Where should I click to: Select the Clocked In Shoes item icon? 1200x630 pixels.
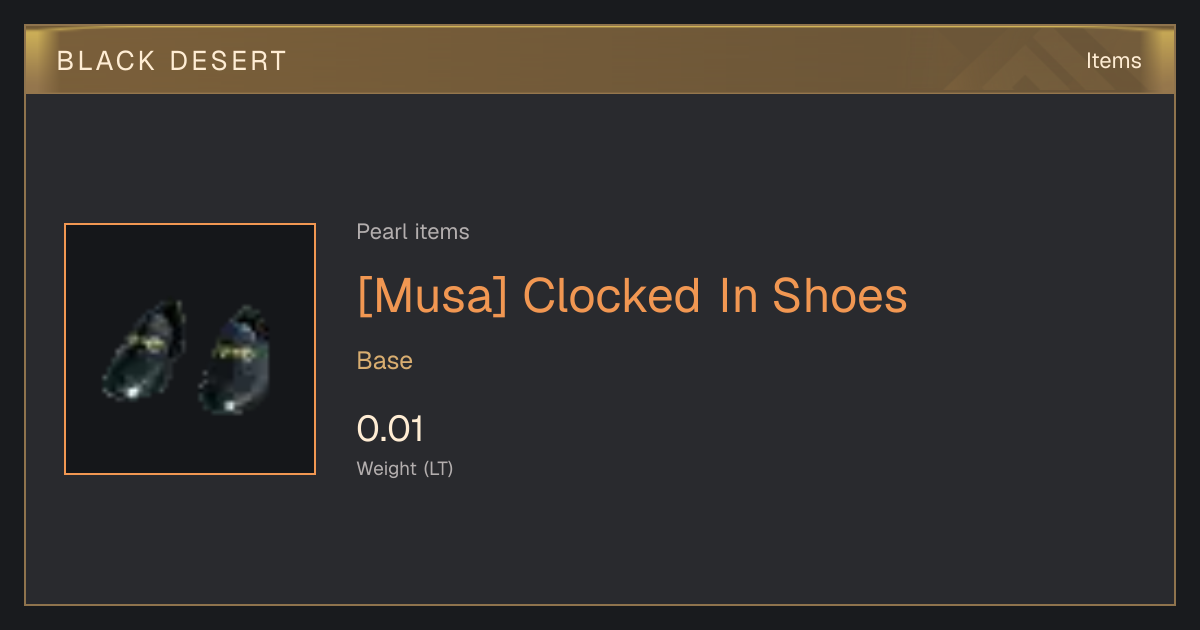click(190, 349)
